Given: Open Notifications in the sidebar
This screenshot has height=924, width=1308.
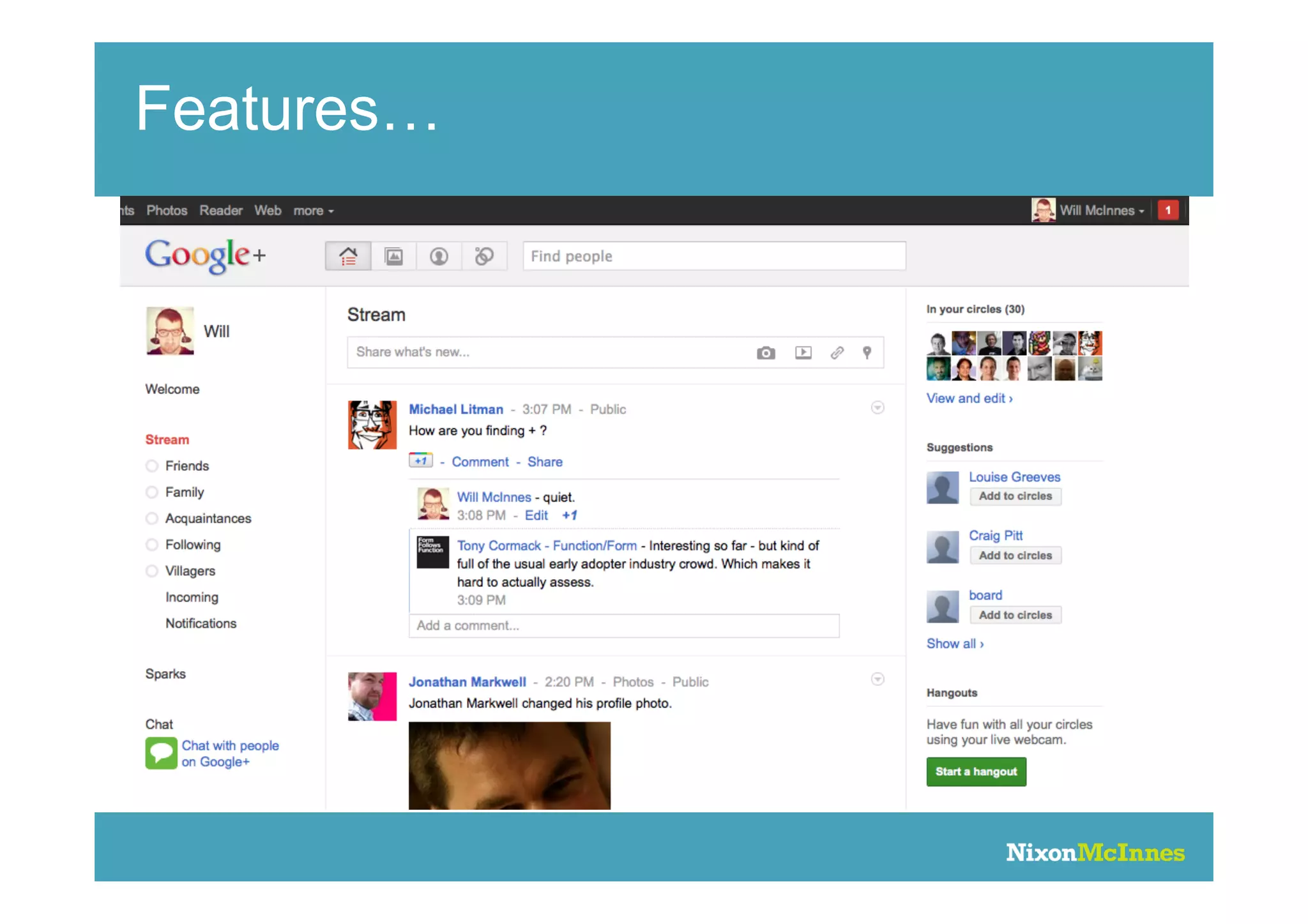Looking at the screenshot, I should [x=201, y=623].
